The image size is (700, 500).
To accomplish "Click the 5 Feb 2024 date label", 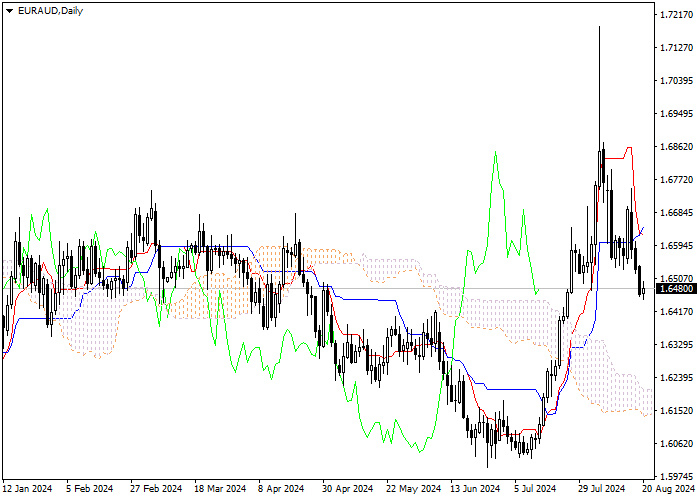I will tap(90, 489).
